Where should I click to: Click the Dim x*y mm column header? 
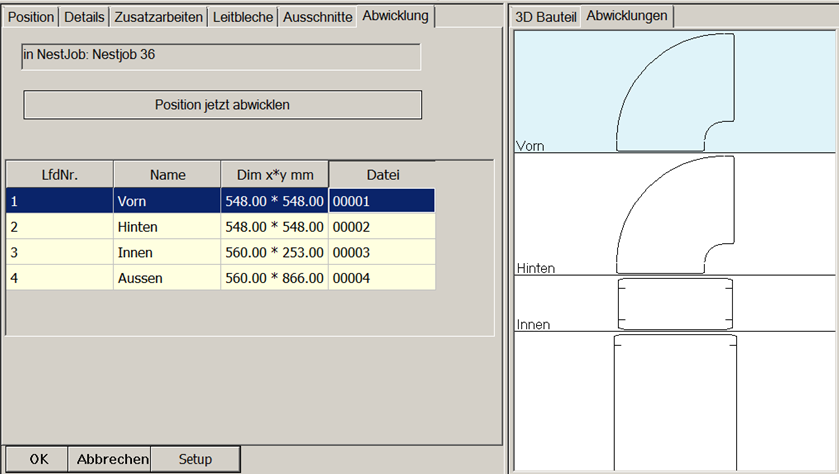pos(274,174)
